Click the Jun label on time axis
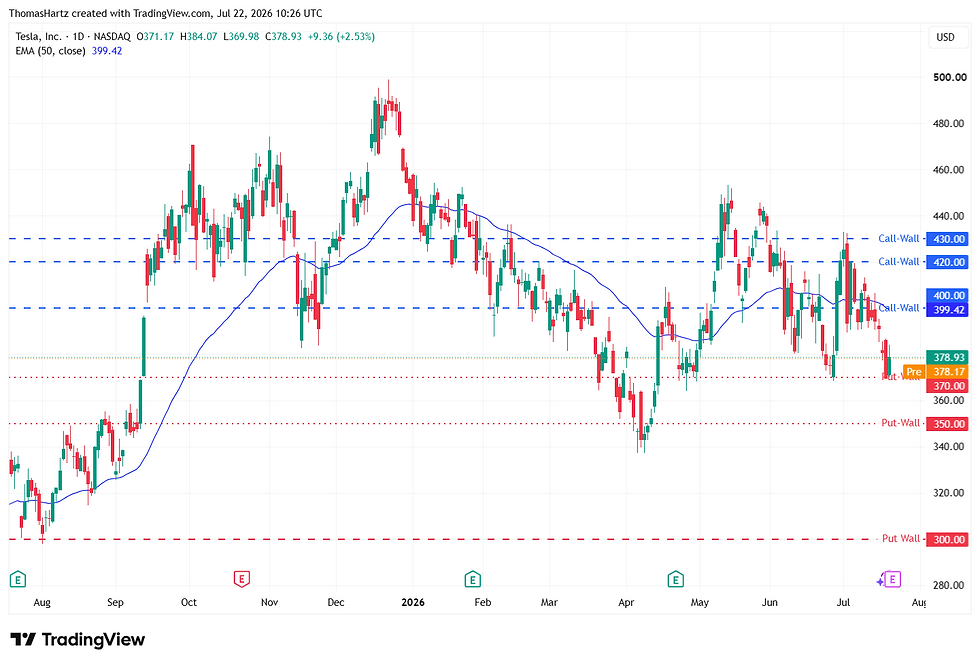 tap(769, 602)
